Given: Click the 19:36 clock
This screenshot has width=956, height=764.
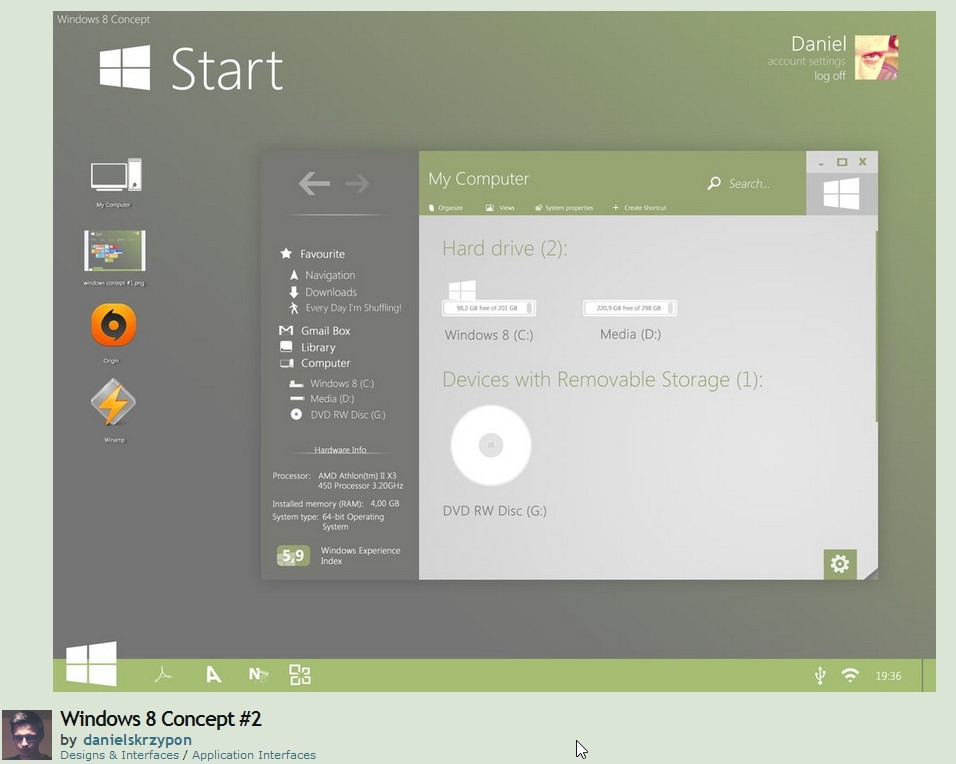Looking at the screenshot, I should (x=888, y=676).
